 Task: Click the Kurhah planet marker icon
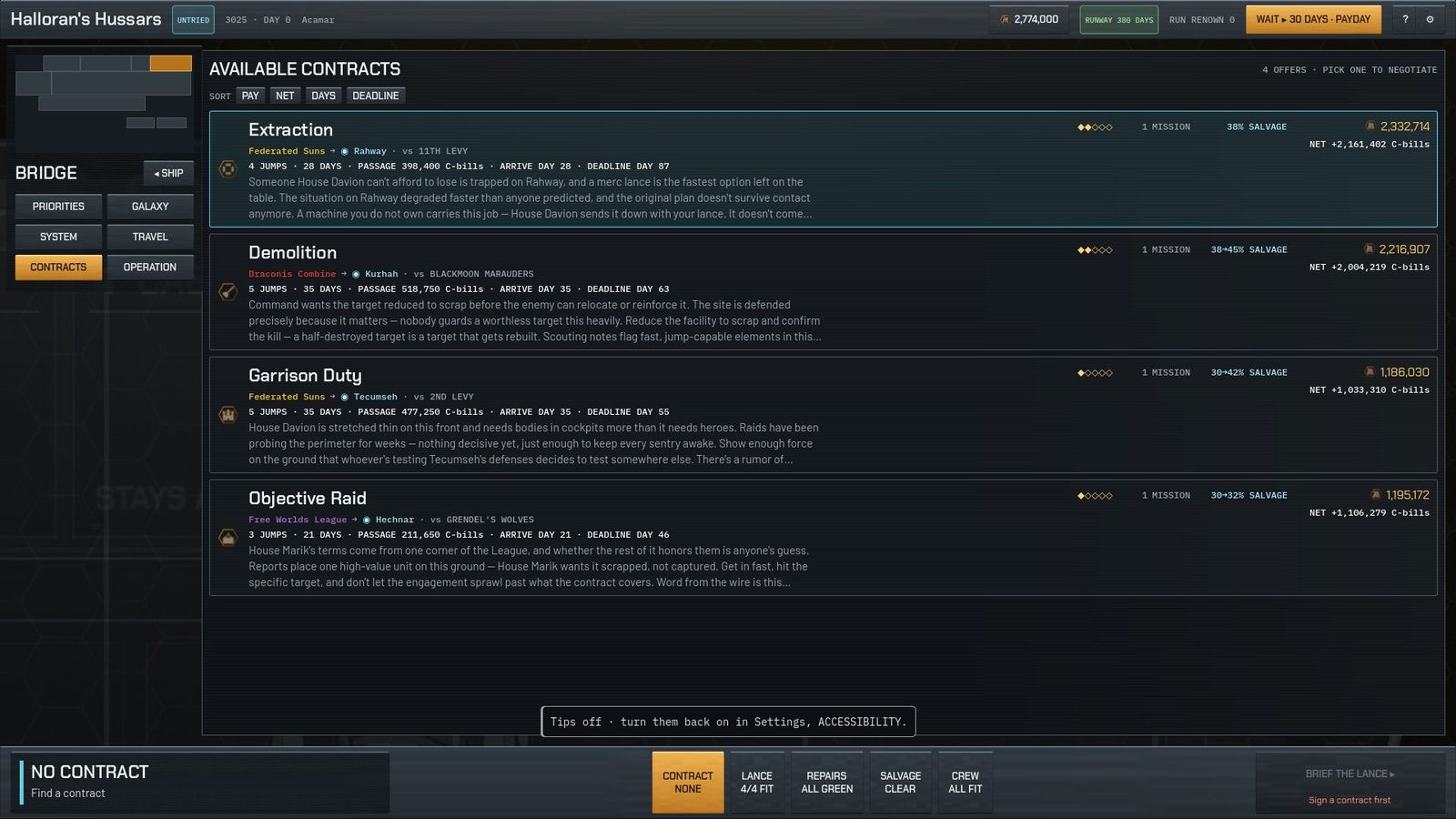coord(356,274)
